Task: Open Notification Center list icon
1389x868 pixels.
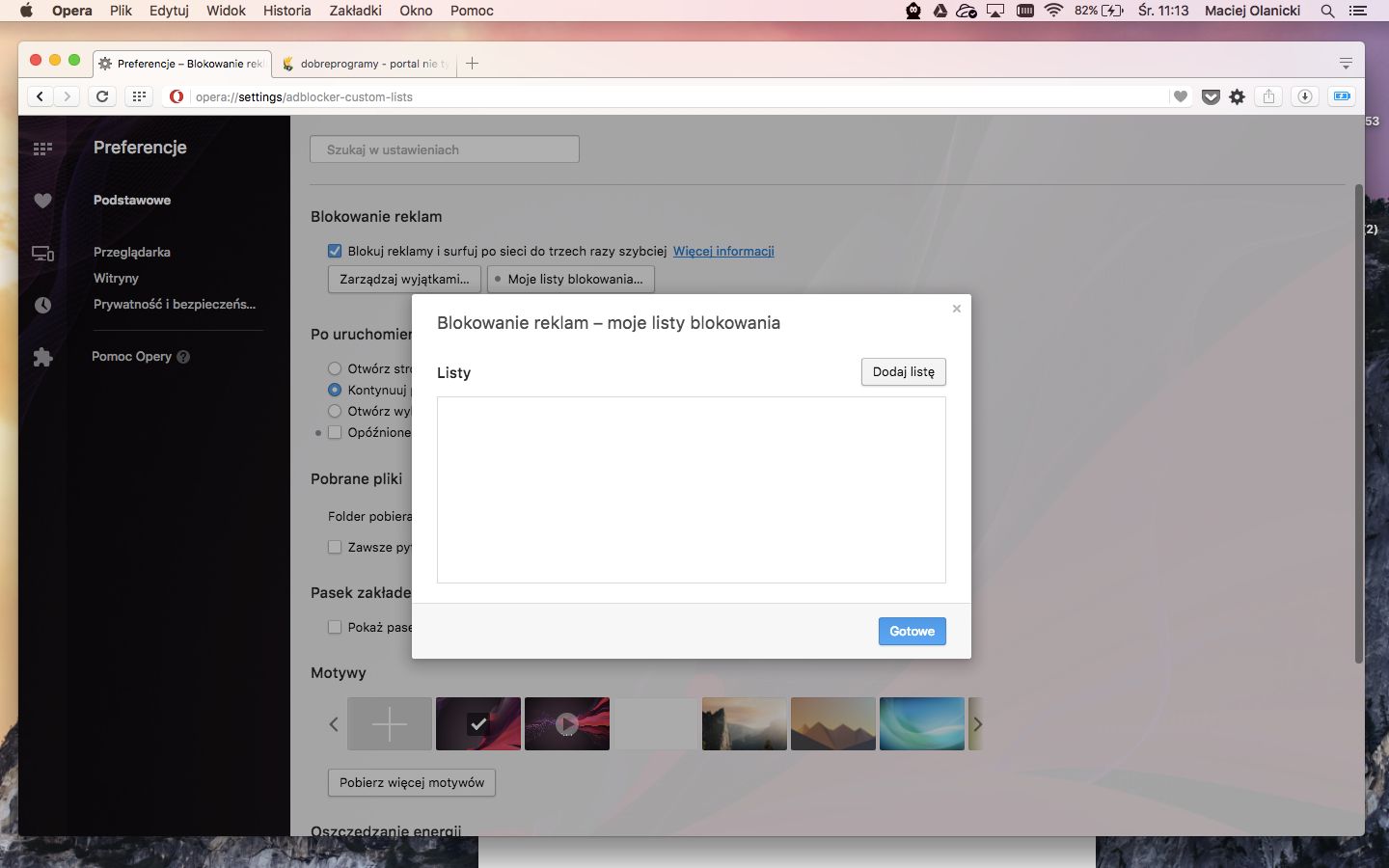Action: 1358,11
